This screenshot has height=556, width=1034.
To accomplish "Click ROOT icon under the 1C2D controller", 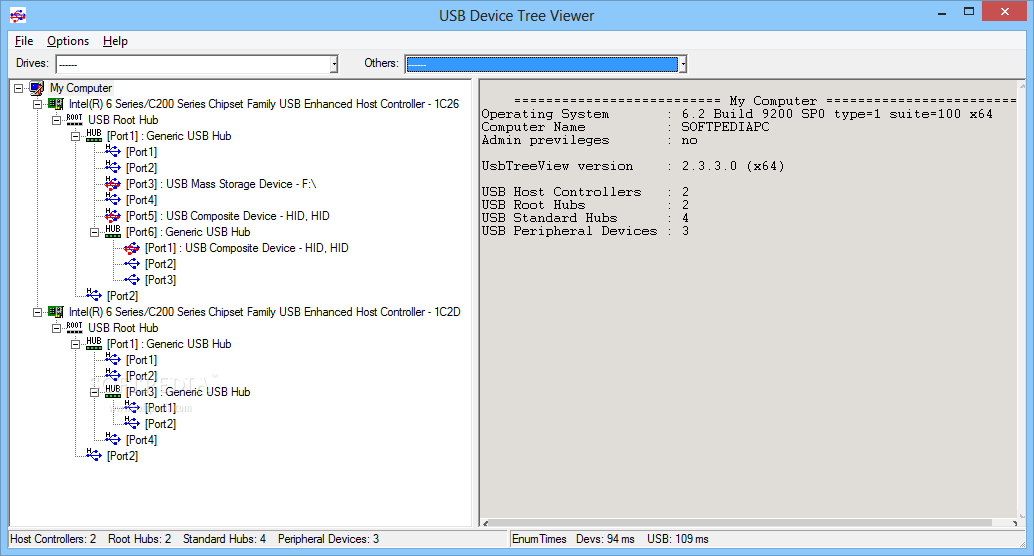I will tap(75, 327).
